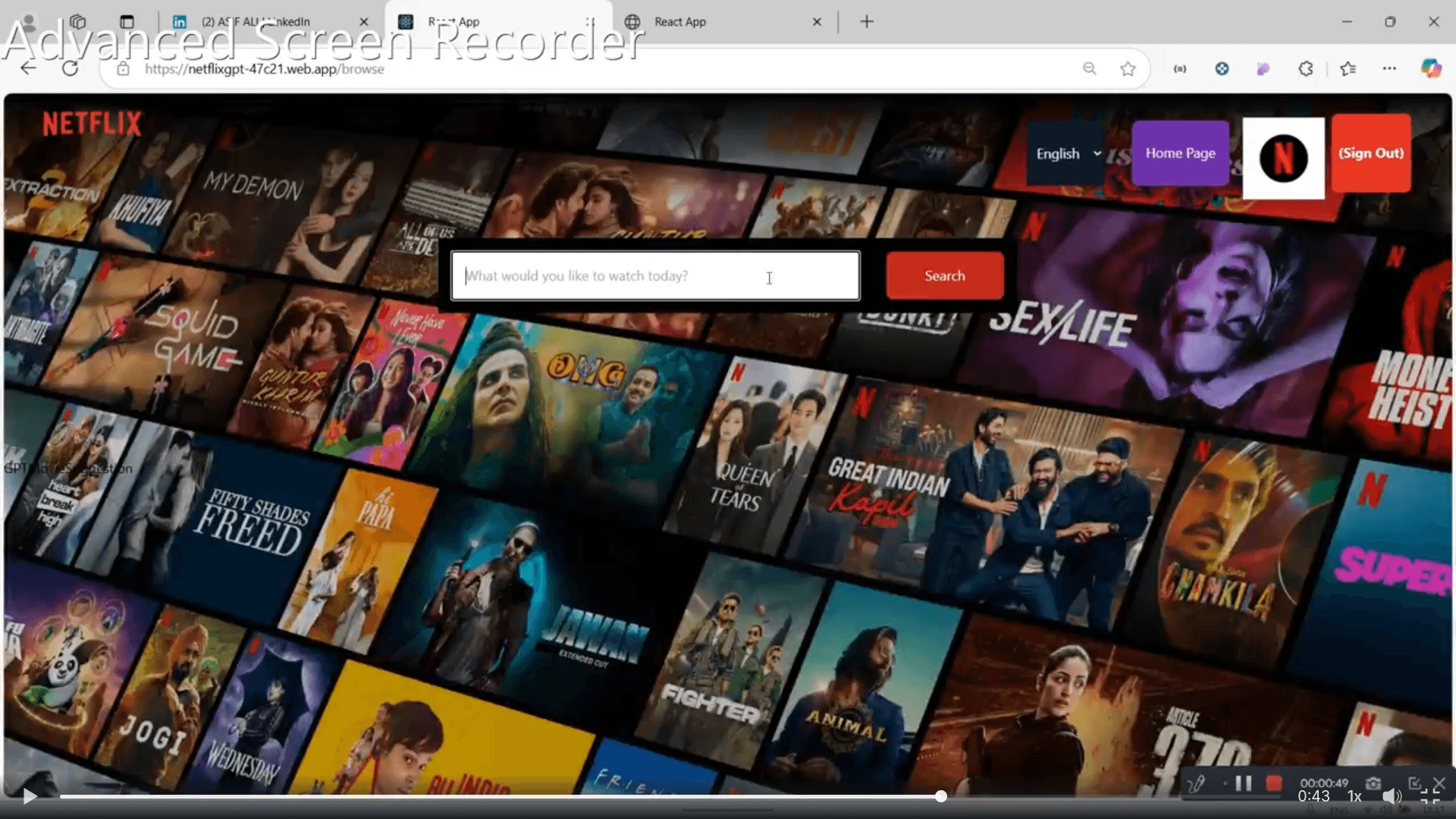This screenshot has height=819, width=1456.
Task: Go to Home Page via purple button
Action: coord(1180,153)
